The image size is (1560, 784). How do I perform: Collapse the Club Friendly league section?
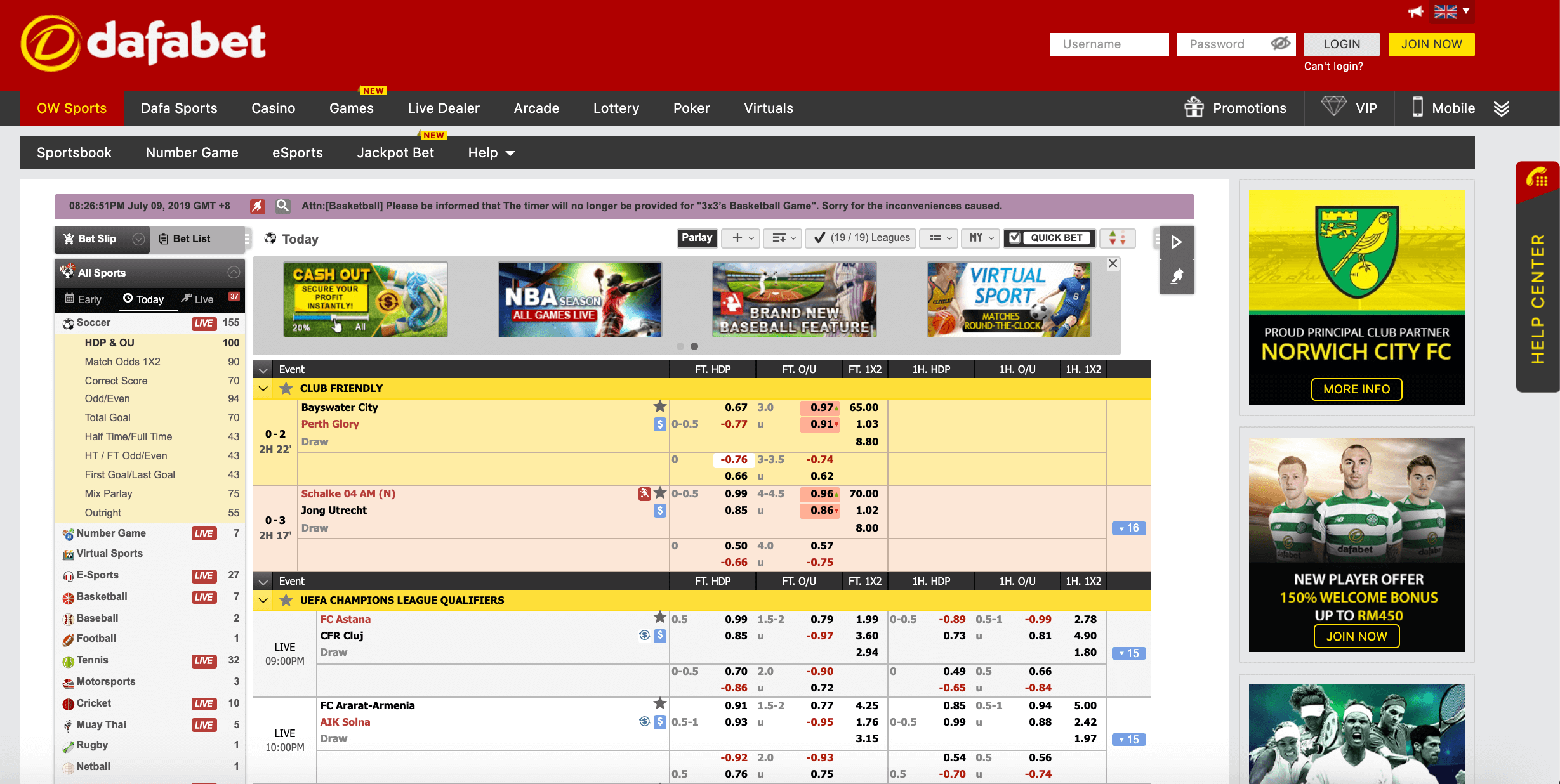(x=263, y=388)
